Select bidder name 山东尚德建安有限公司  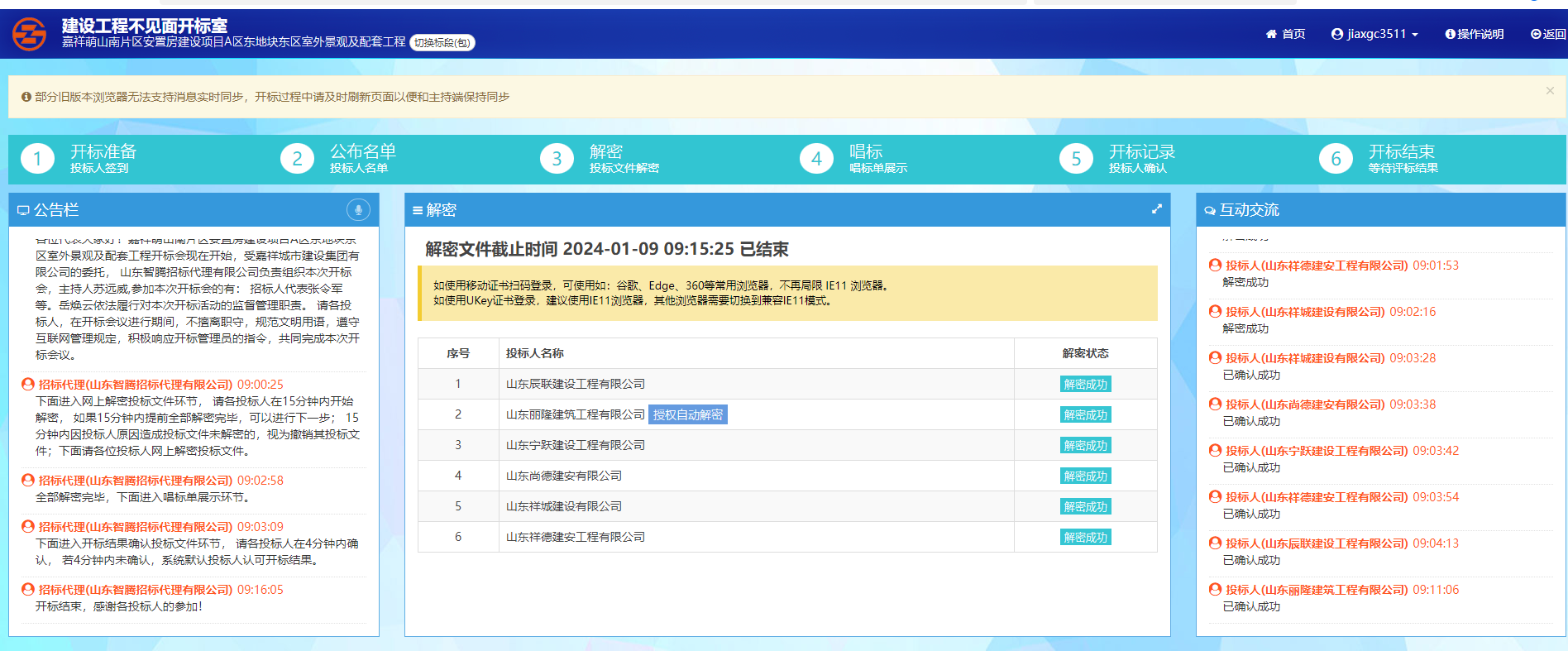(564, 476)
